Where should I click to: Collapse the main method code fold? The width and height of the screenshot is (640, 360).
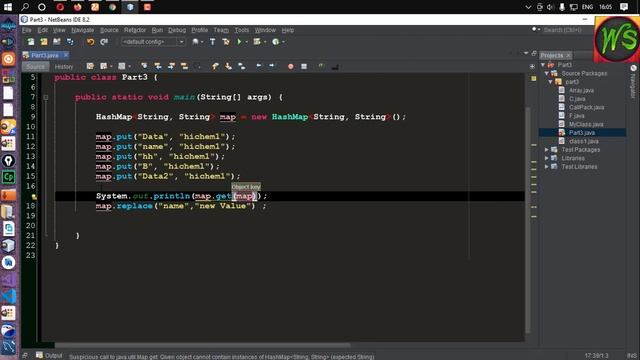coord(46,97)
